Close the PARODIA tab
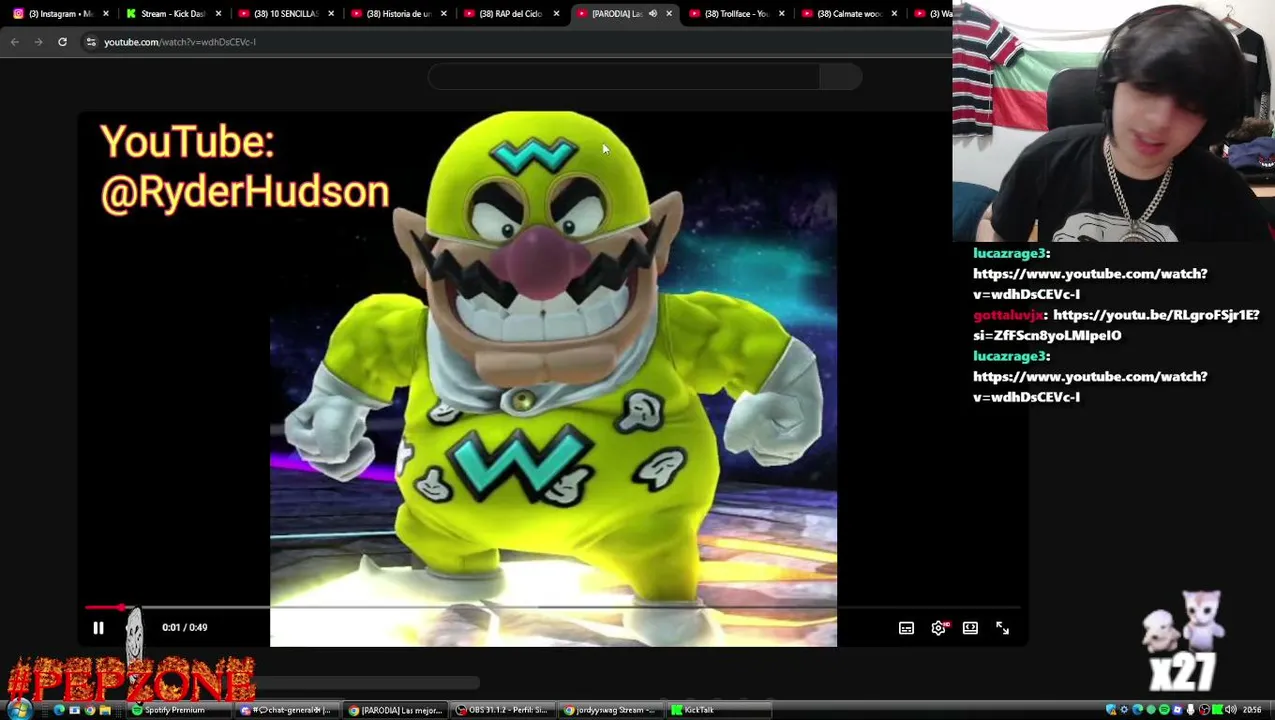This screenshot has width=1275, height=720. (x=669, y=13)
